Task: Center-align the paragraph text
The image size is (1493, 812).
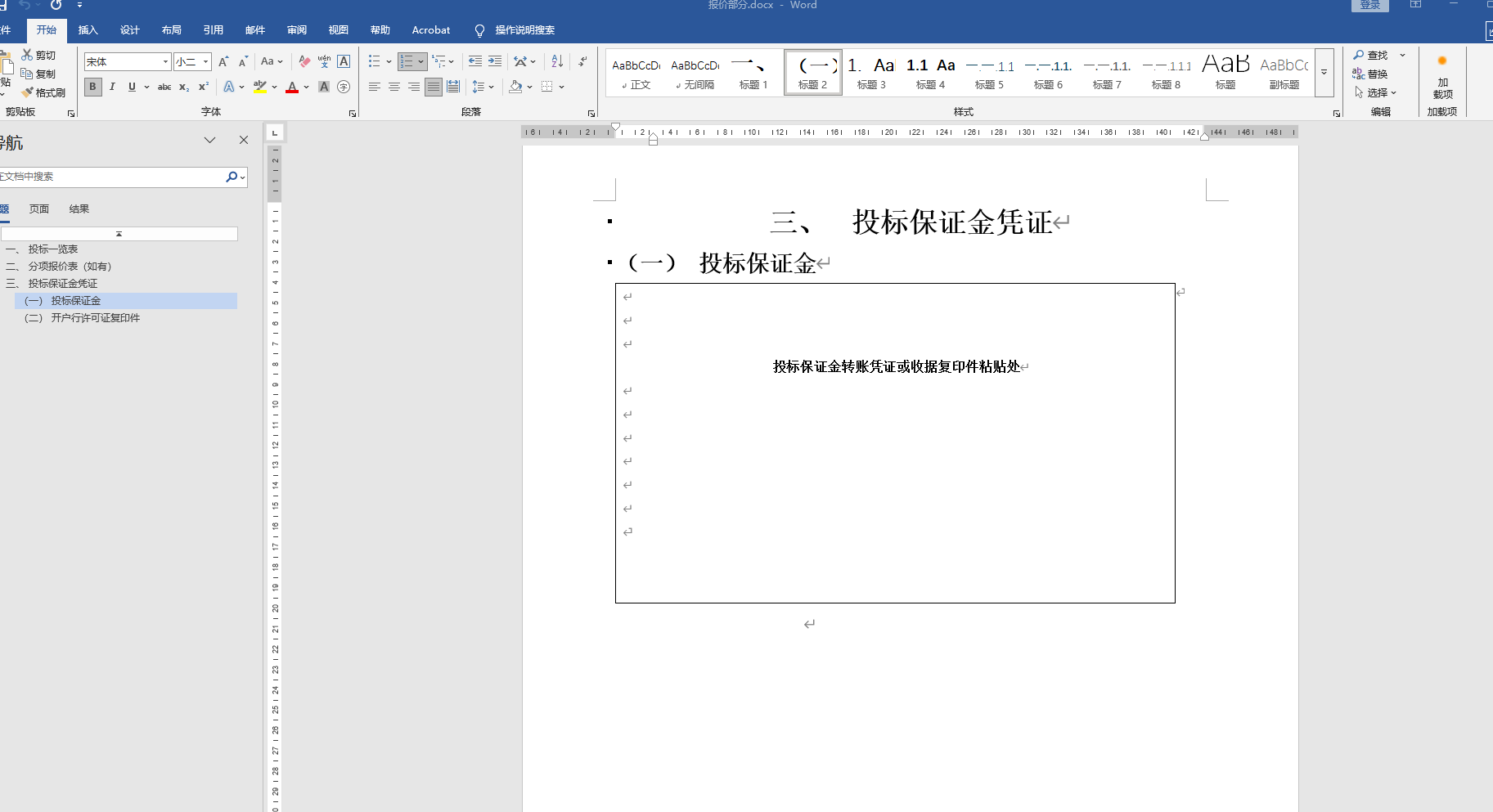Action: (x=394, y=87)
